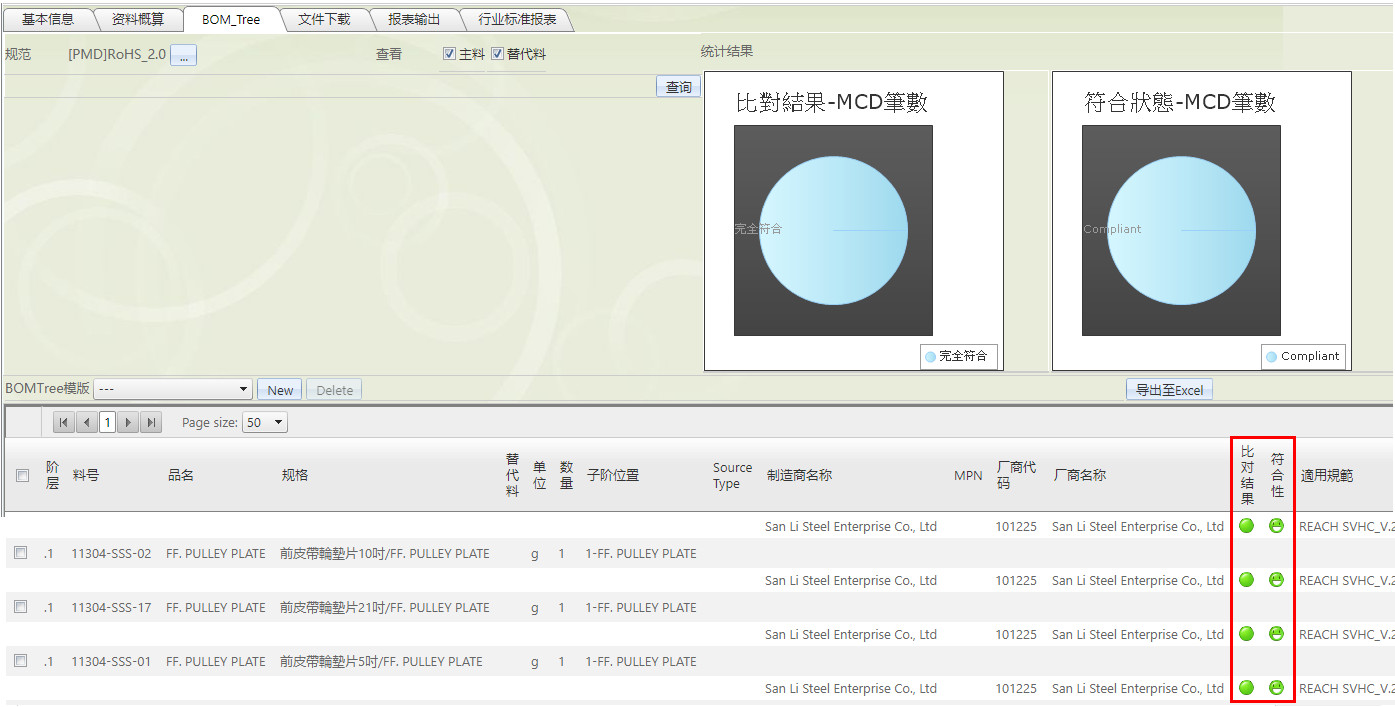The height and width of the screenshot is (707, 1395).
Task: Click the Source Type column header
Action: click(732, 476)
